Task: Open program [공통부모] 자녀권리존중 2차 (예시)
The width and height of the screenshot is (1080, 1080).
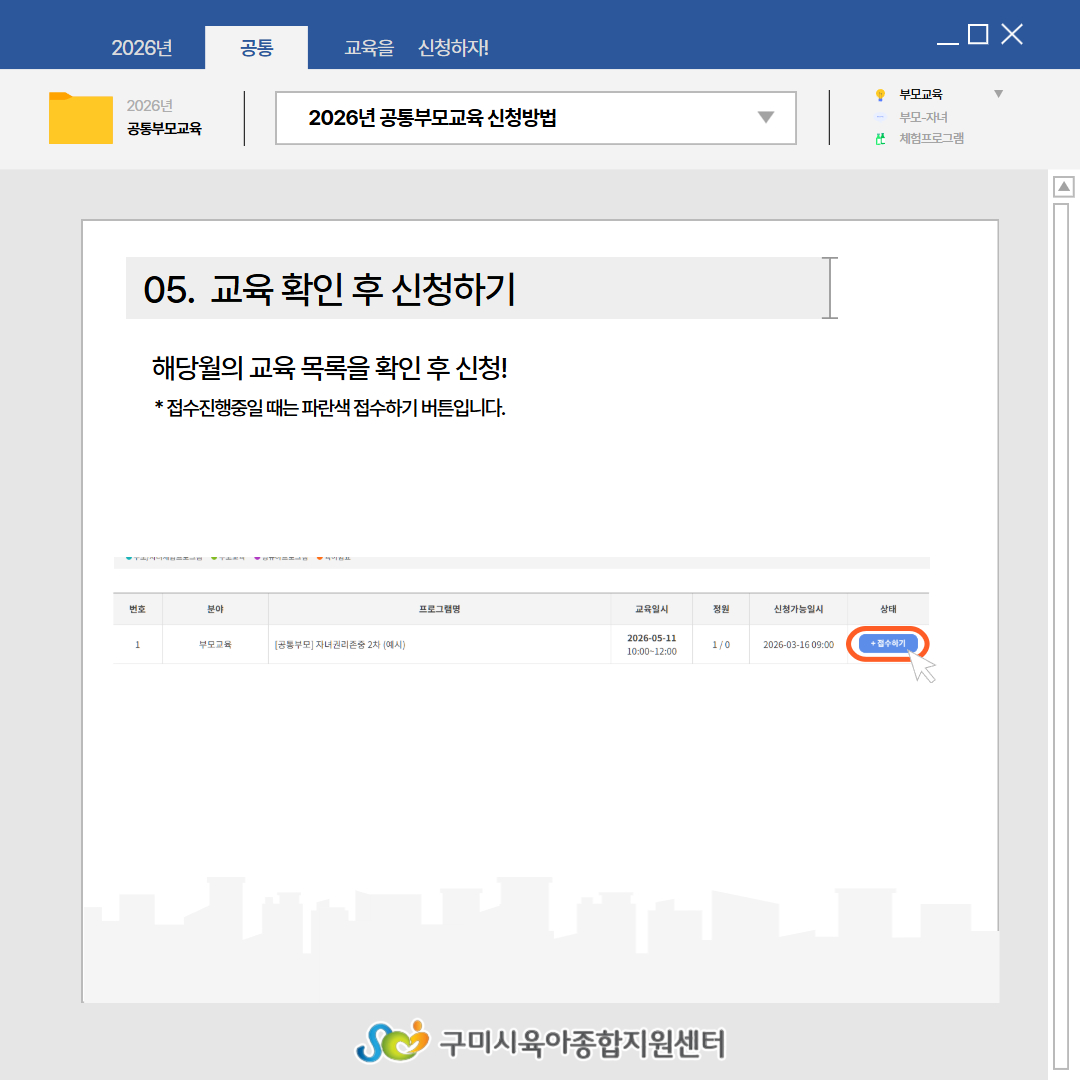Action: pyautogui.click(x=340, y=645)
